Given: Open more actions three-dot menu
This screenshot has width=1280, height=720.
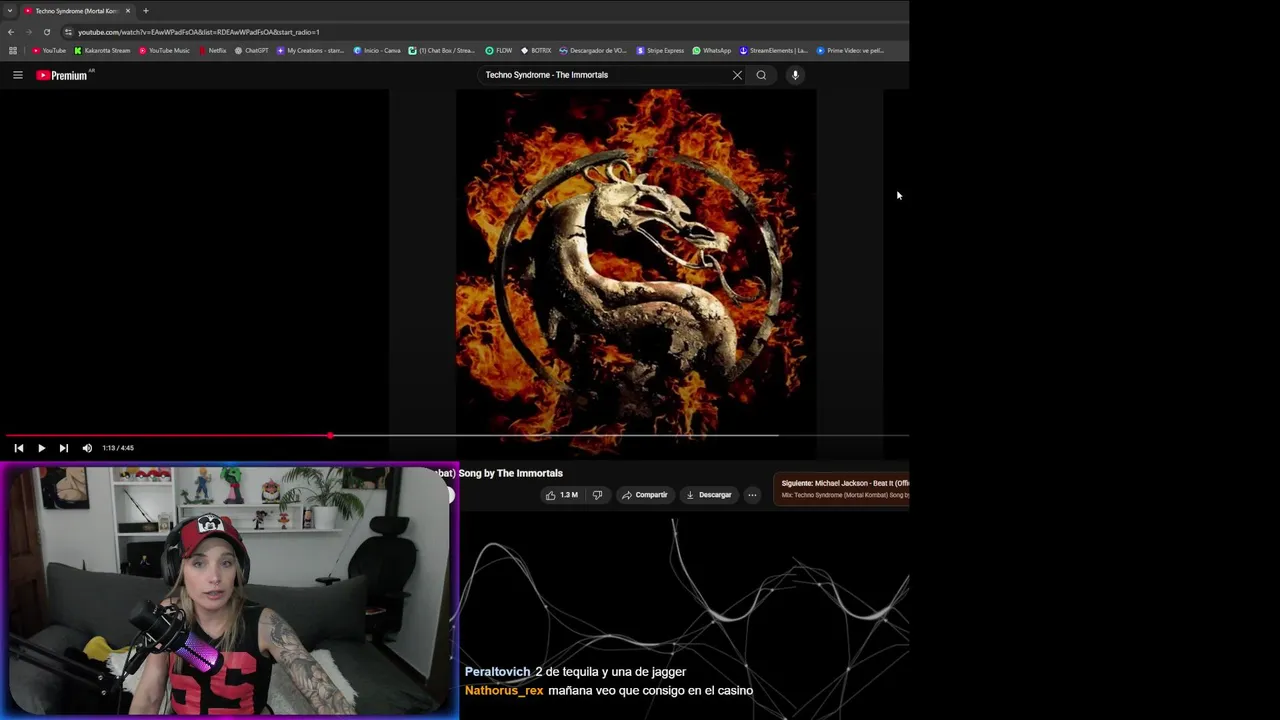Looking at the screenshot, I should click(752, 495).
